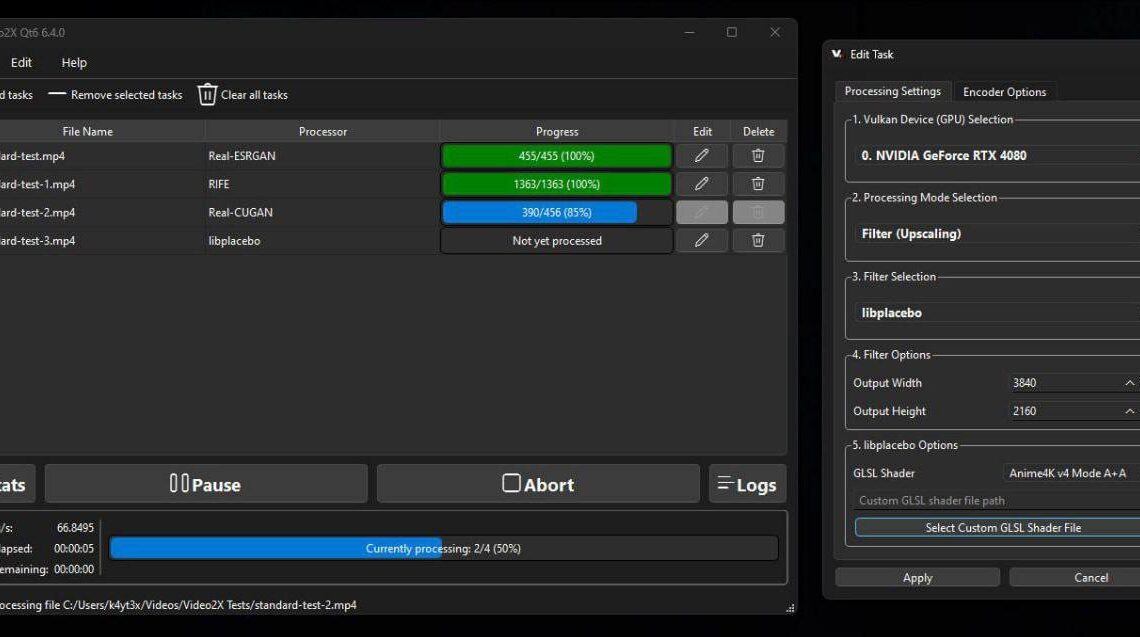Open the Edit menu
This screenshot has width=1140, height=637.
[21, 62]
